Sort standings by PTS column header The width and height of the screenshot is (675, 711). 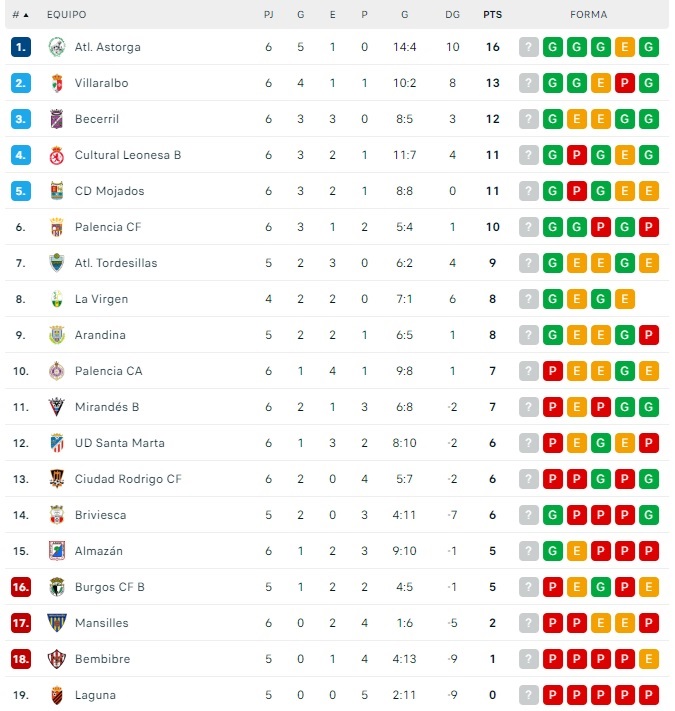point(492,15)
